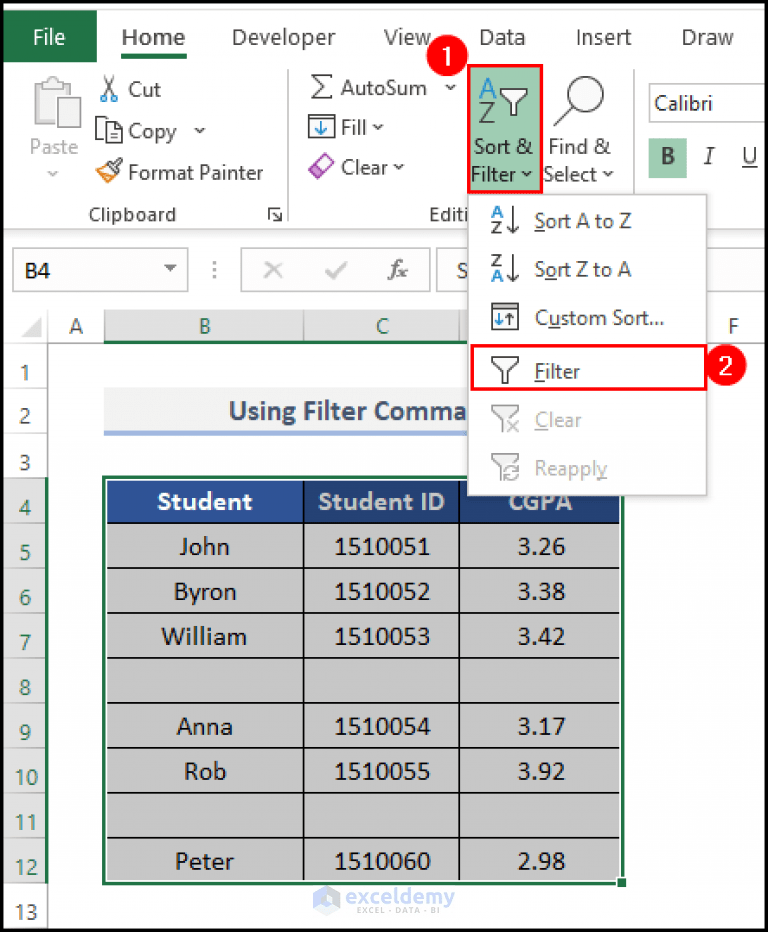Image resolution: width=768 pixels, height=932 pixels.
Task: Click the Clear eraser icon
Action: (x=321, y=166)
